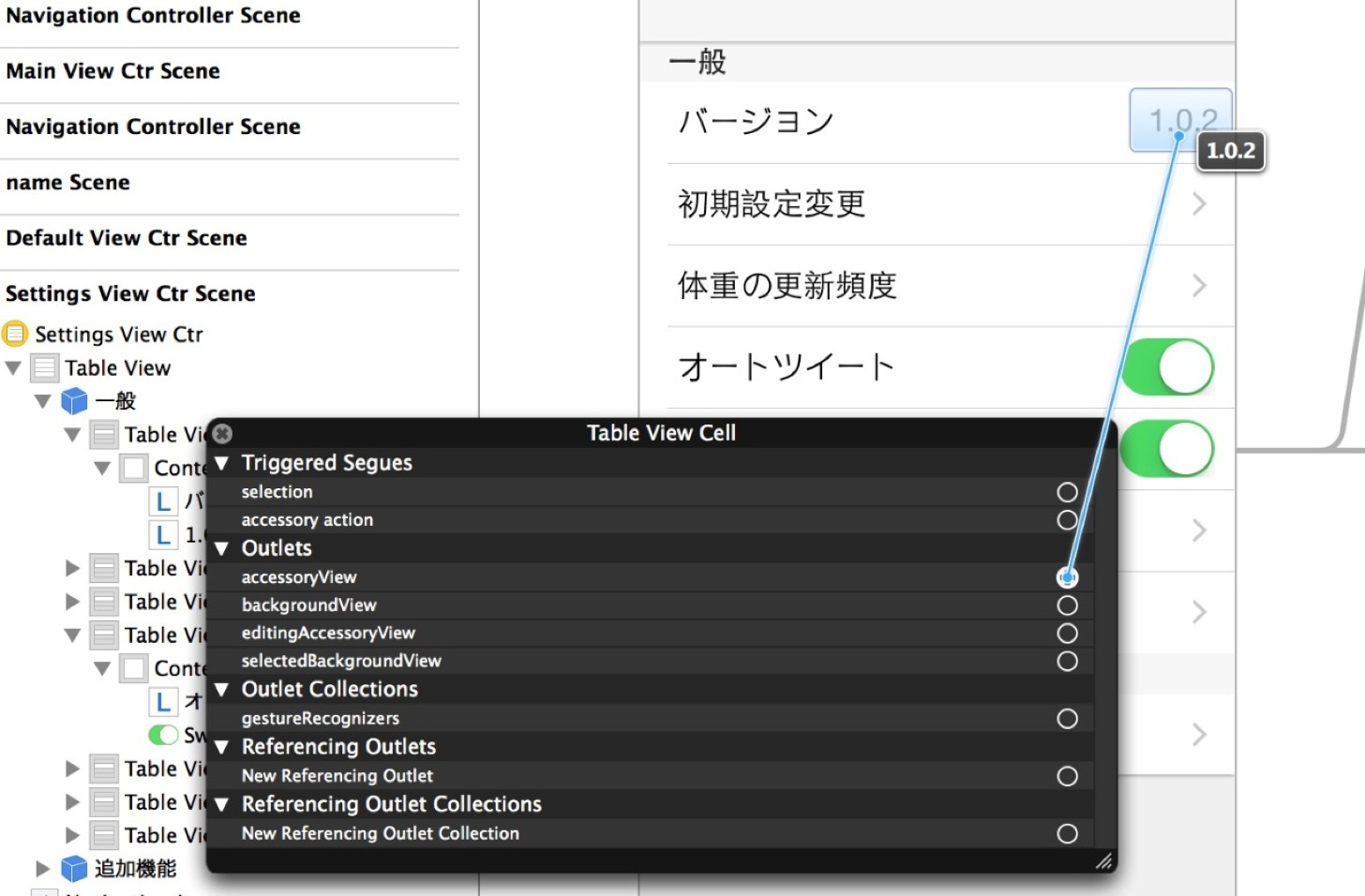
Task: Click New Referencing Outlet Collection circle
Action: pos(1067,834)
